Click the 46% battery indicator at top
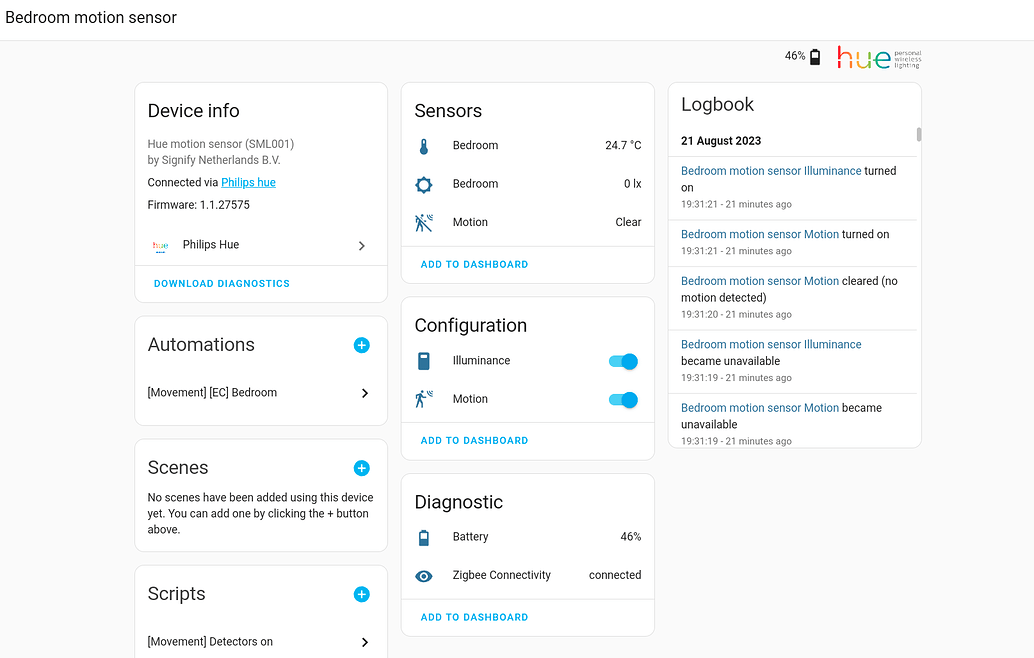The height and width of the screenshot is (658, 1034). [x=800, y=56]
